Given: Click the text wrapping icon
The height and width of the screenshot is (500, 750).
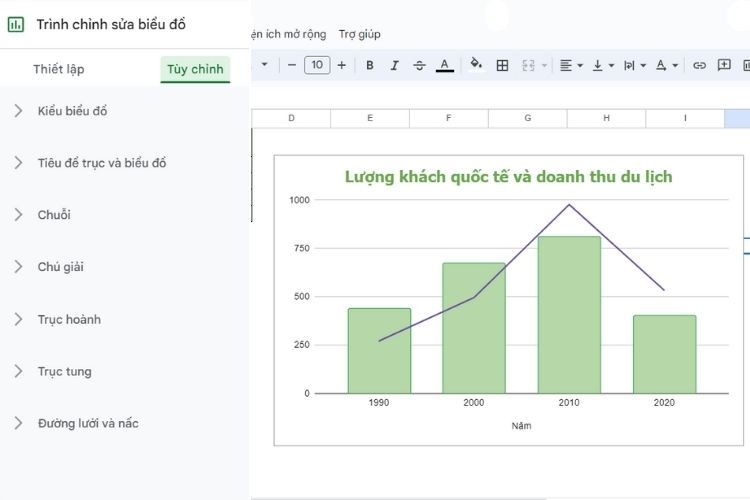Looking at the screenshot, I should (x=629, y=66).
